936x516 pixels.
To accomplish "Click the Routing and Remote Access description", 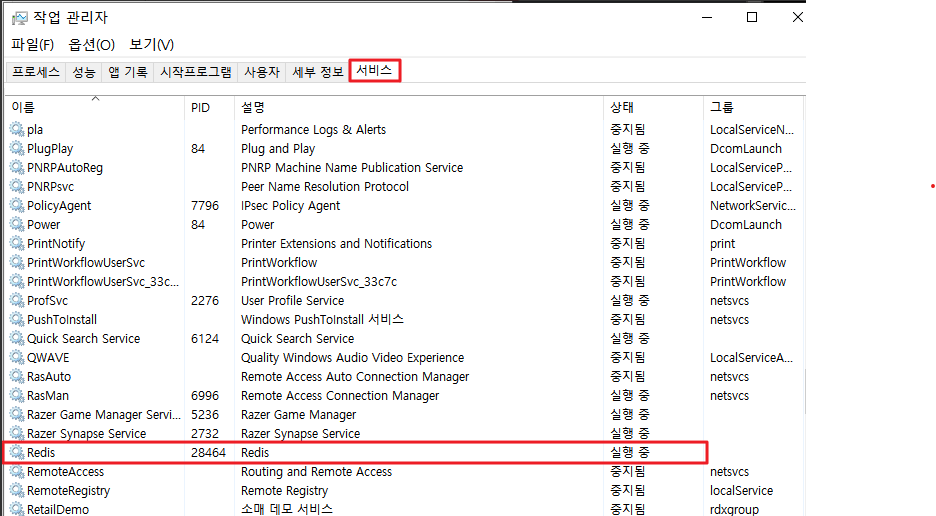I will [x=316, y=472].
